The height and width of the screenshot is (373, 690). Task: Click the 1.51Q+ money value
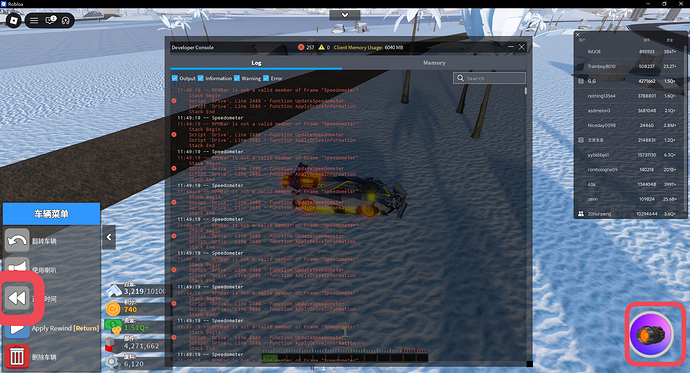pyautogui.click(x=137, y=328)
